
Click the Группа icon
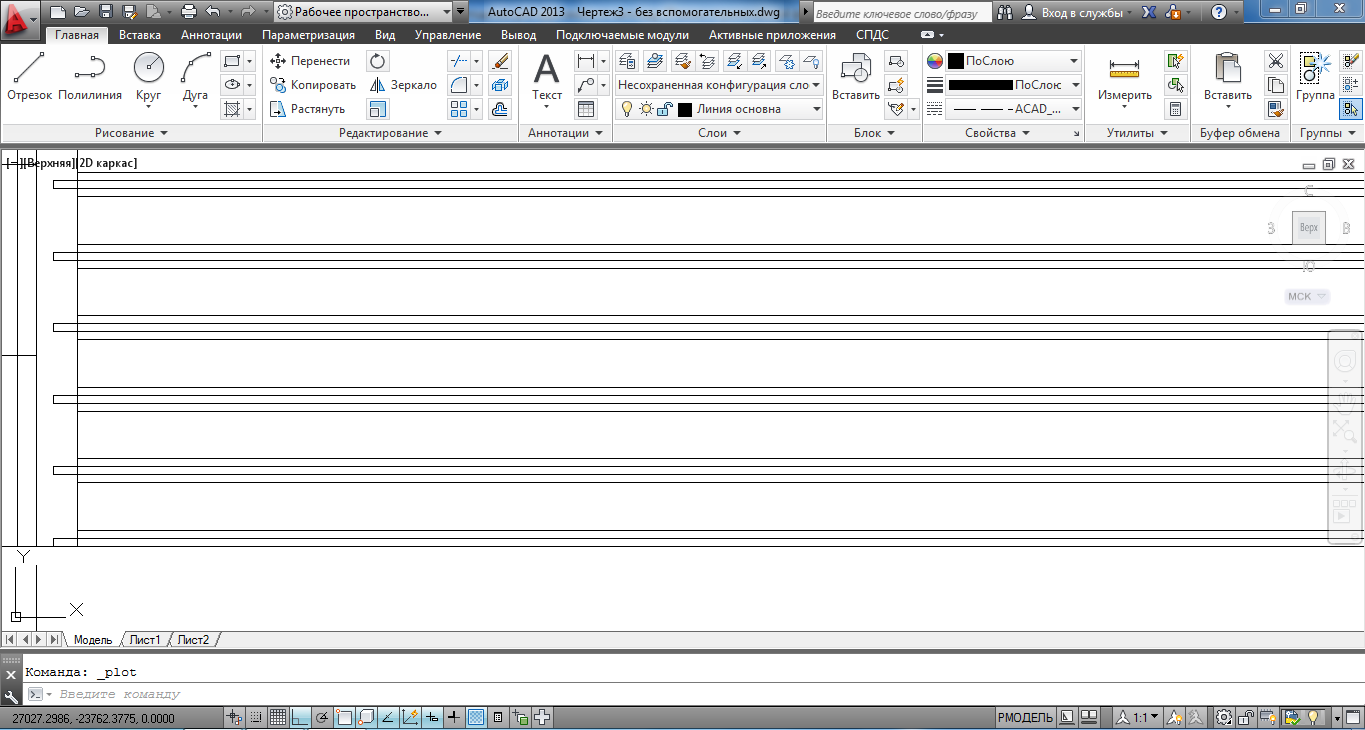click(x=1315, y=78)
